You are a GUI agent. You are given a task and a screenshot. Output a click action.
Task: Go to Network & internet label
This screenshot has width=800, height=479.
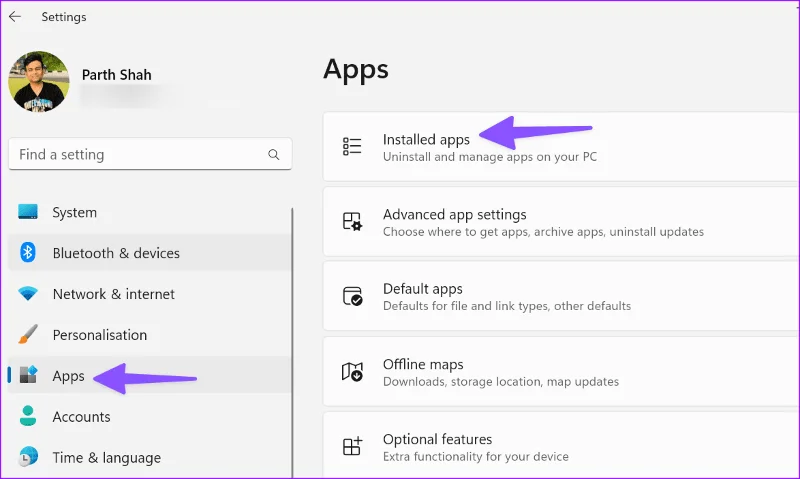[x=114, y=294]
